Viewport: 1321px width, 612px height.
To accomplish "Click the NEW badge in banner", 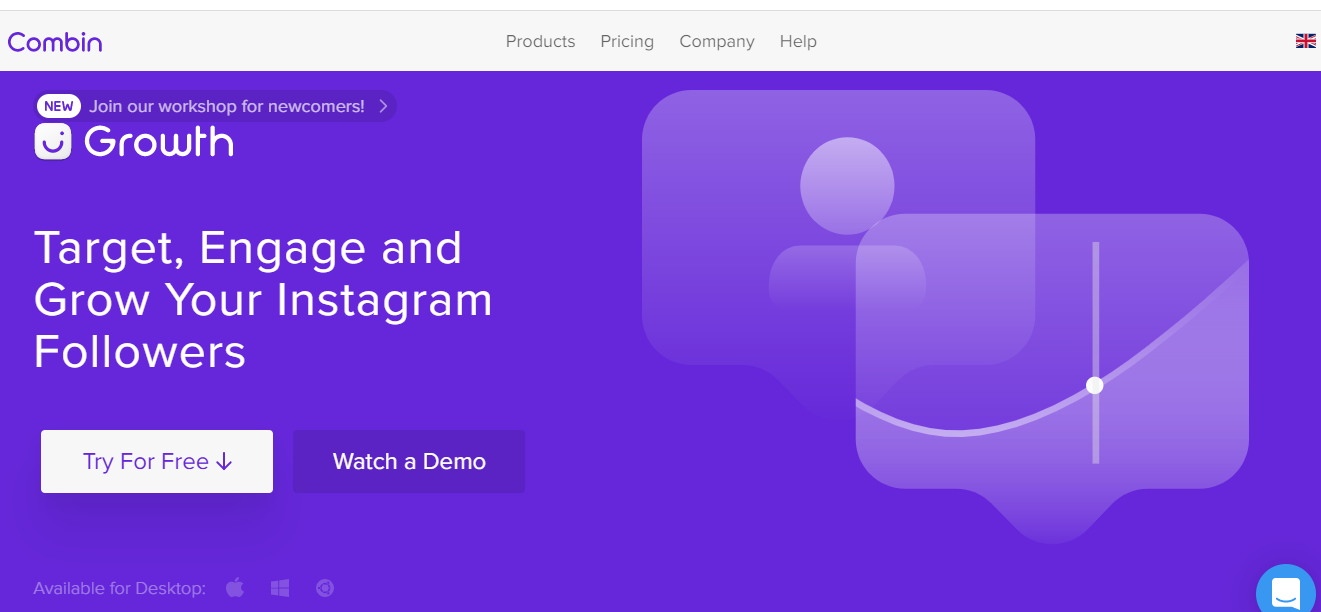I will coord(59,106).
